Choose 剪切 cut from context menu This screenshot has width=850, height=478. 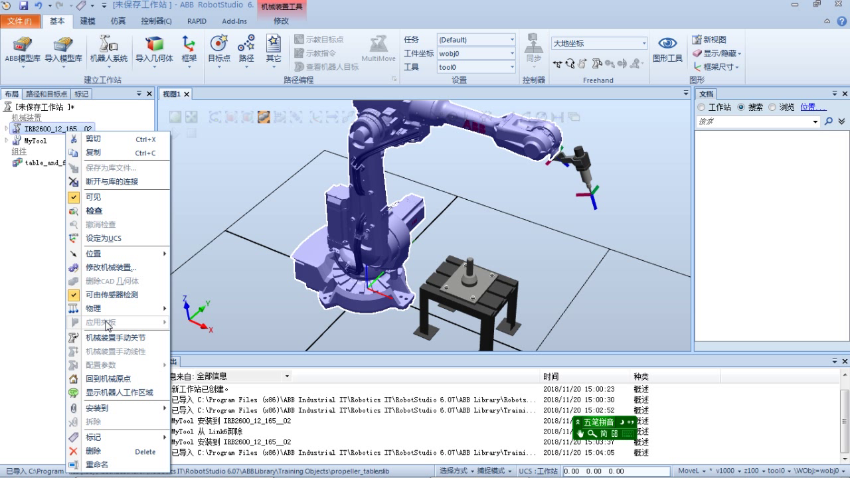[x=118, y=139]
